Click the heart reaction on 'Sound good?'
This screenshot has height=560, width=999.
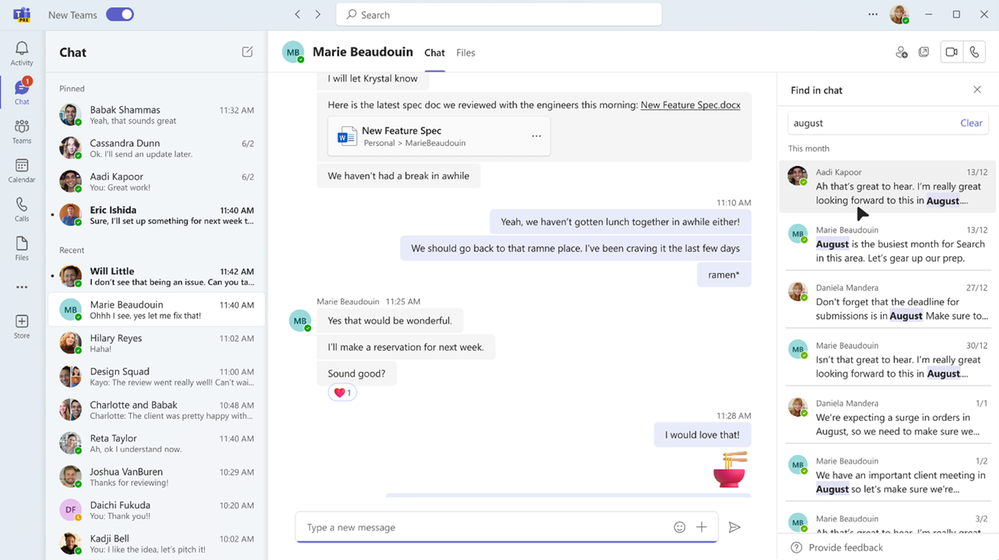point(342,393)
